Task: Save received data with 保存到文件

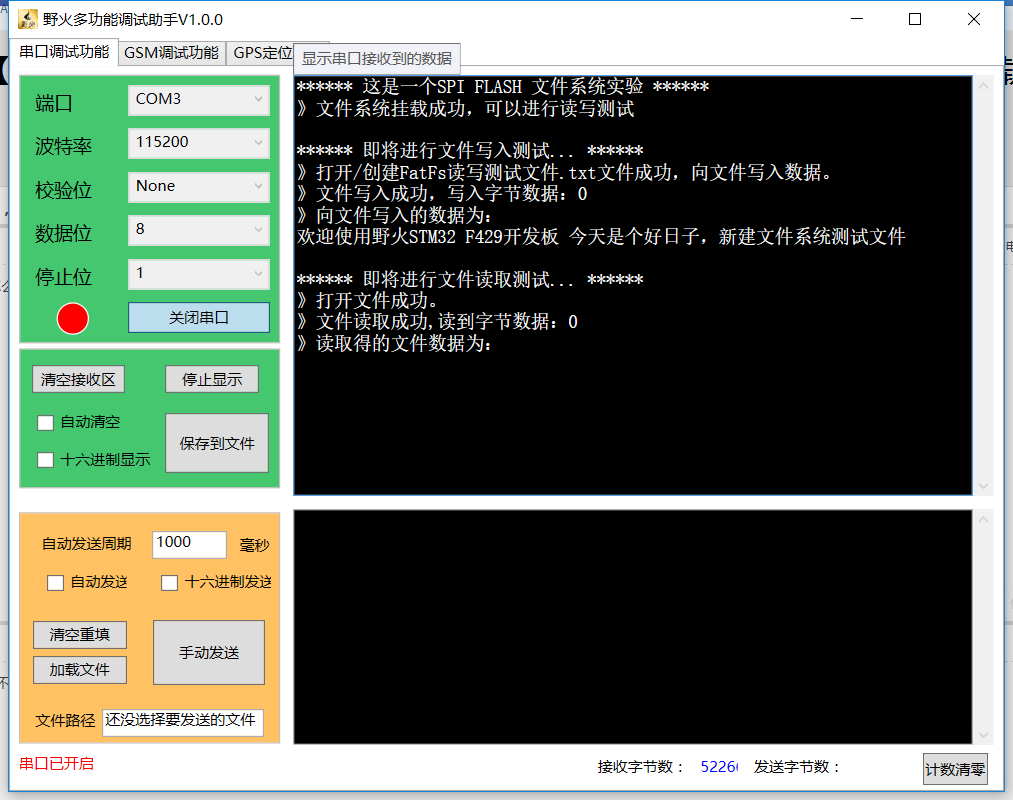Action: point(216,443)
